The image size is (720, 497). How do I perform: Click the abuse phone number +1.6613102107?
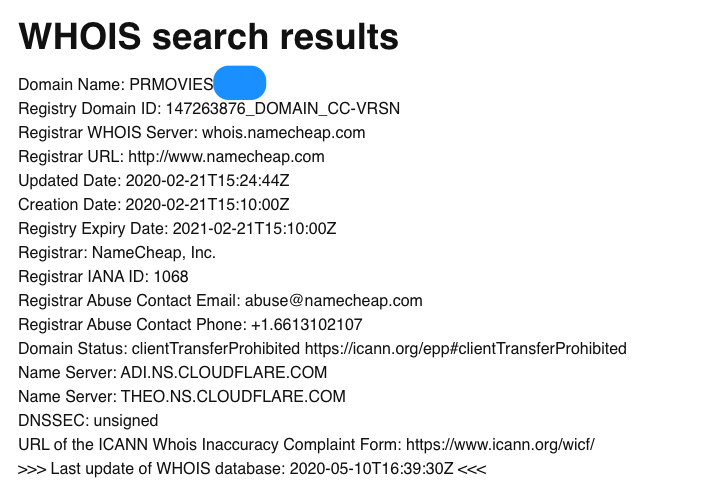pos(307,324)
